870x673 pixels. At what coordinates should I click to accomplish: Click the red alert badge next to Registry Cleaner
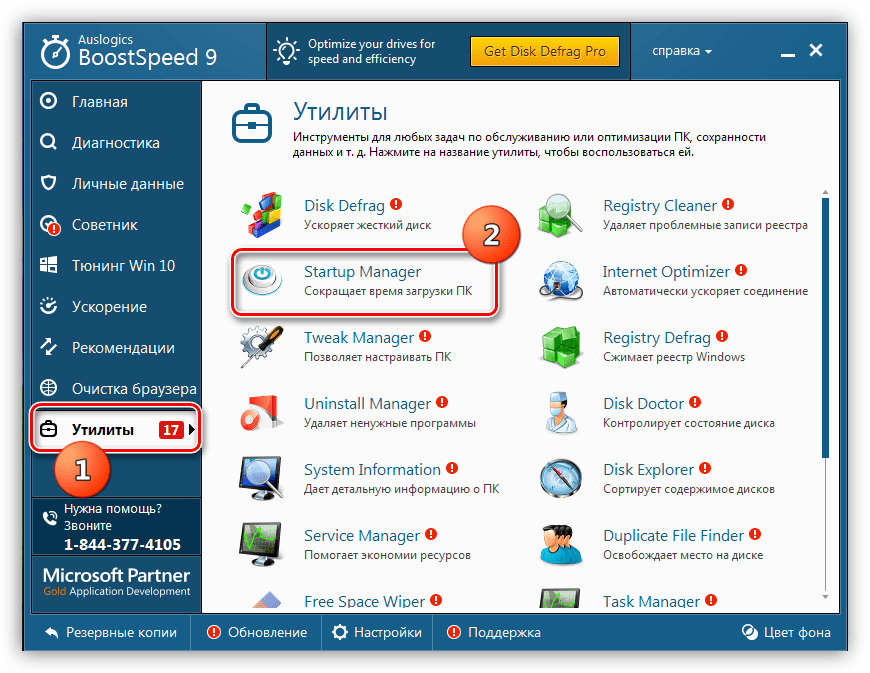728,204
